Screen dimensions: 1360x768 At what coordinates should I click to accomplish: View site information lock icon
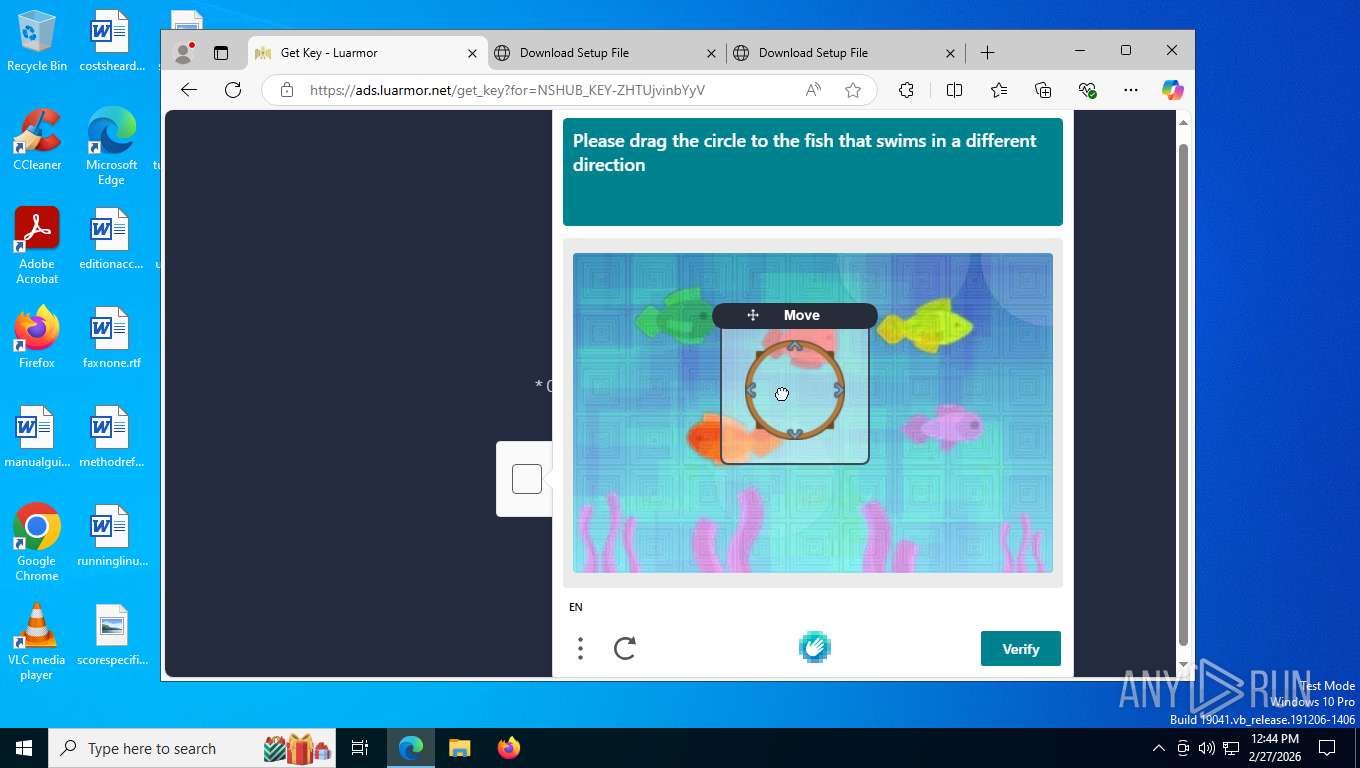point(287,90)
